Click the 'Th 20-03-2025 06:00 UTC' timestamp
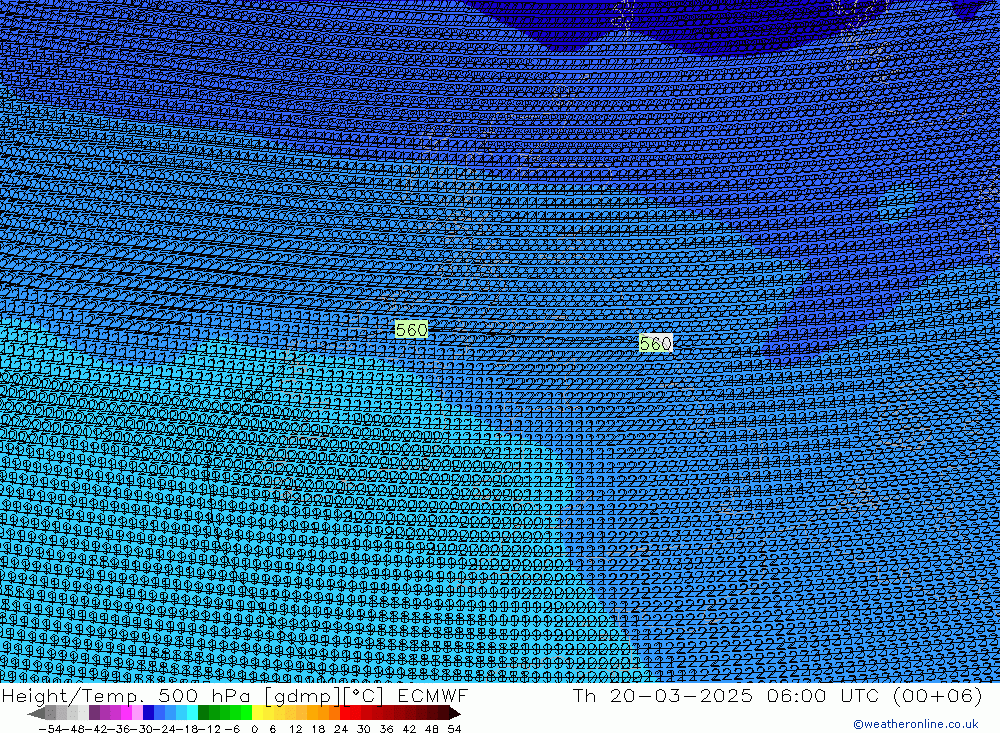Screen dimensions: 1000x733 click(726, 695)
